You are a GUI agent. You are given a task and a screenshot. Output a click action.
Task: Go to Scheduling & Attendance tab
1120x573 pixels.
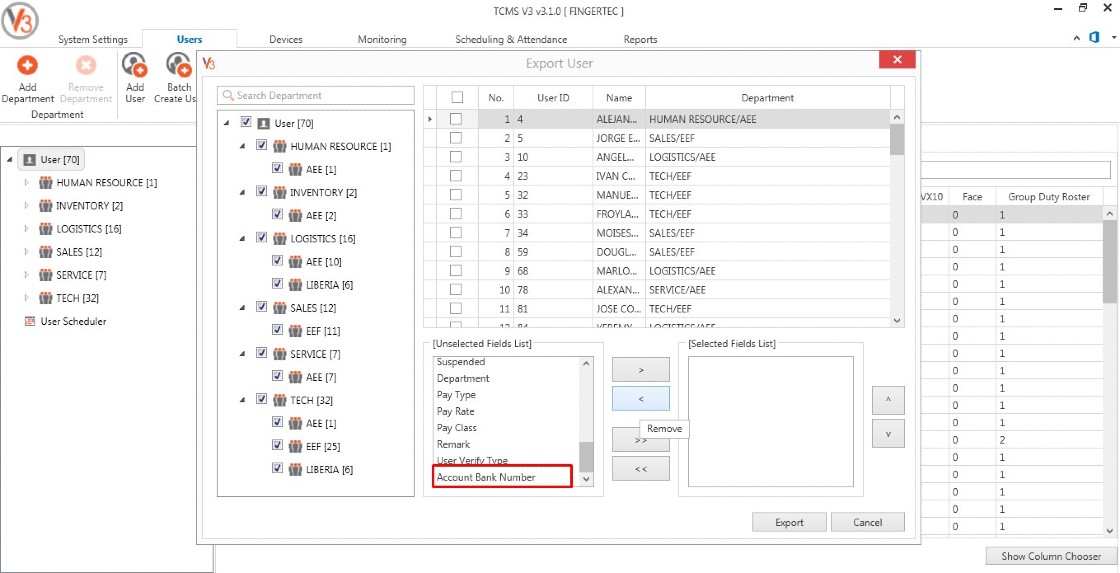(x=511, y=39)
